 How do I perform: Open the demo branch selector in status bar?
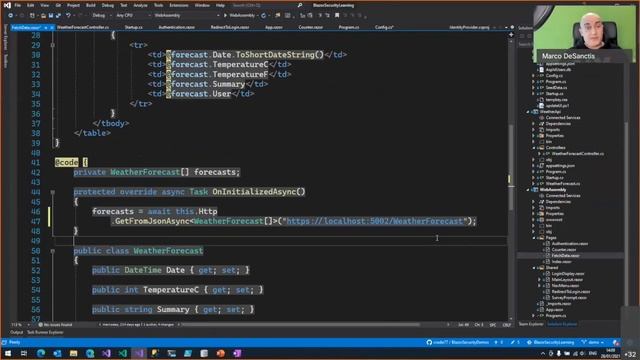point(592,342)
